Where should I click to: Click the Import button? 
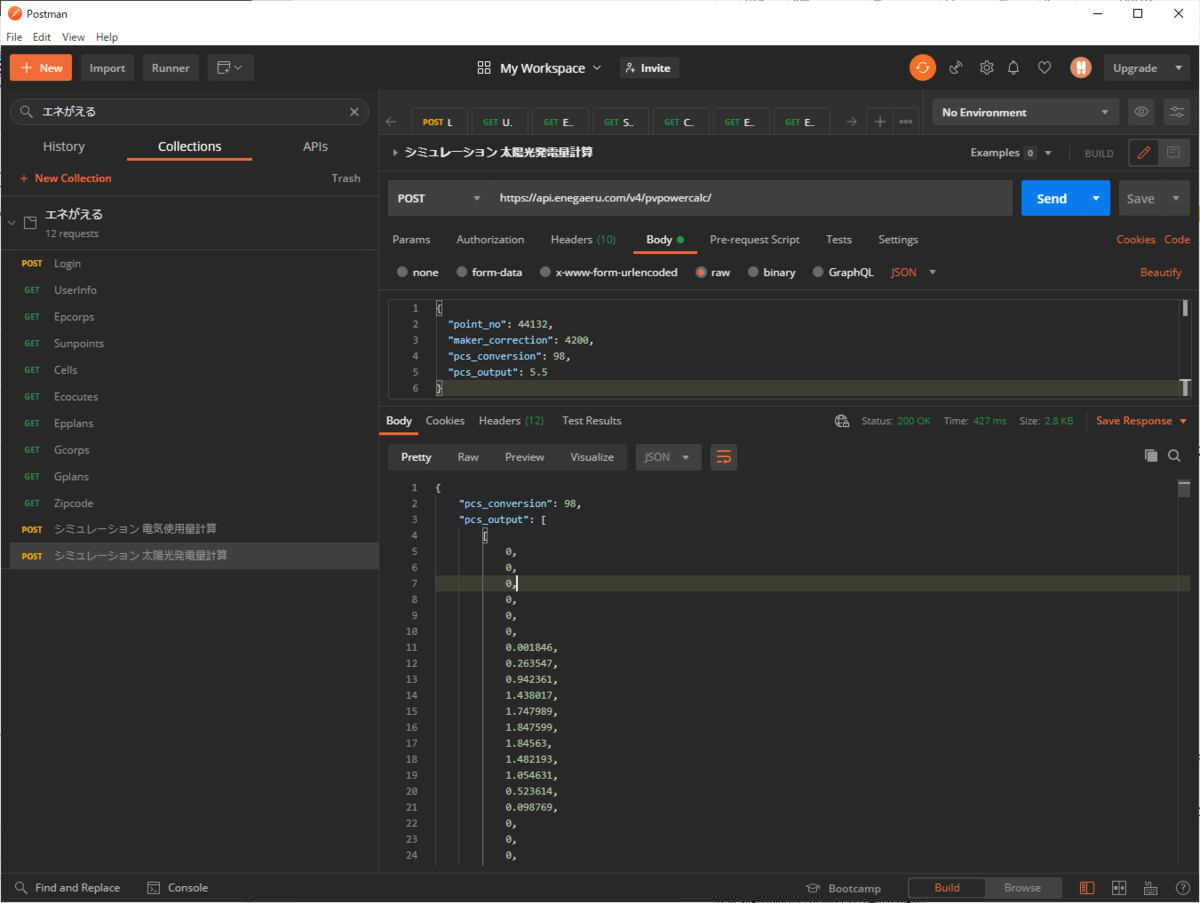[x=107, y=68]
